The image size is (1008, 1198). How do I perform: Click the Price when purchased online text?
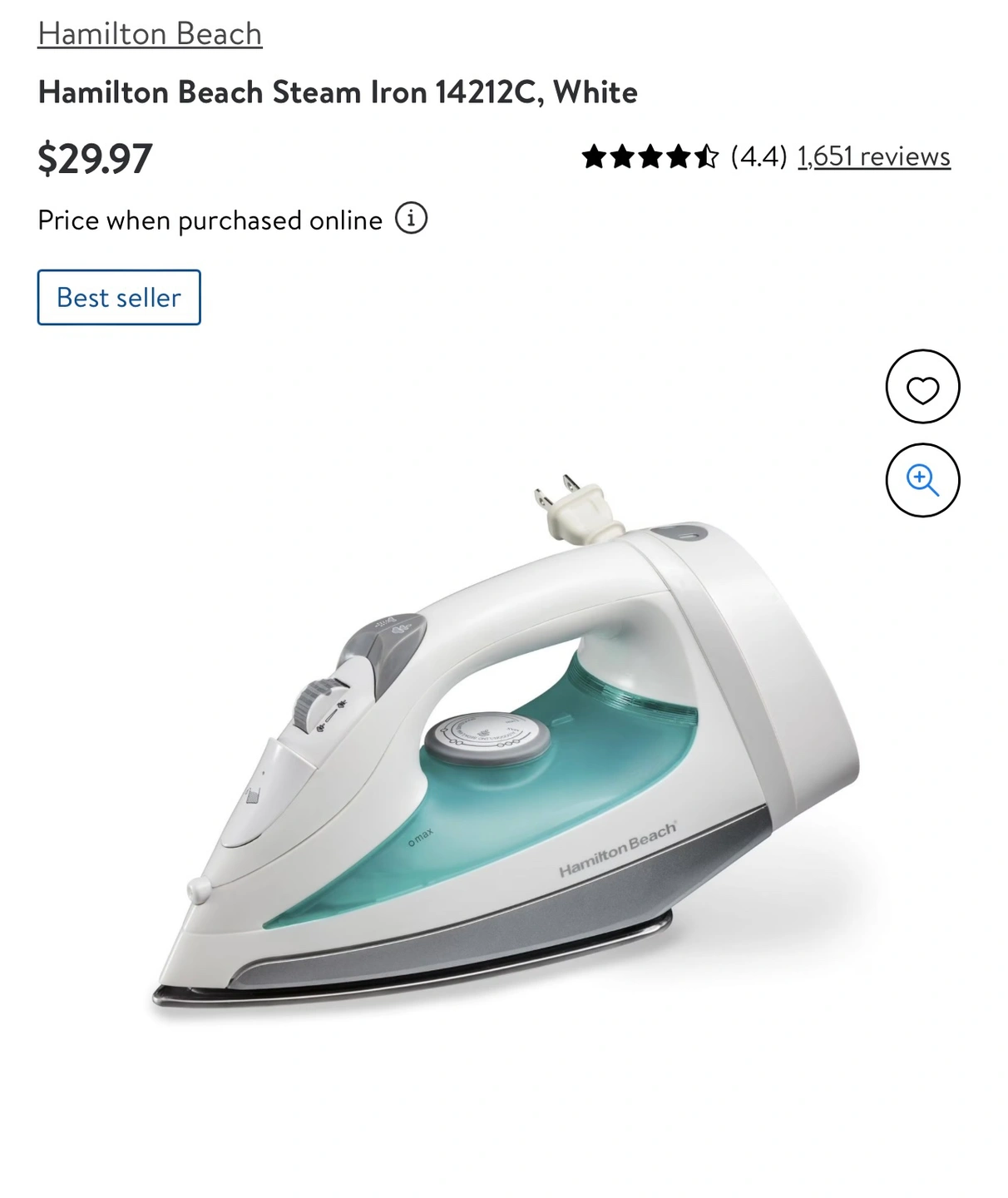(x=210, y=220)
